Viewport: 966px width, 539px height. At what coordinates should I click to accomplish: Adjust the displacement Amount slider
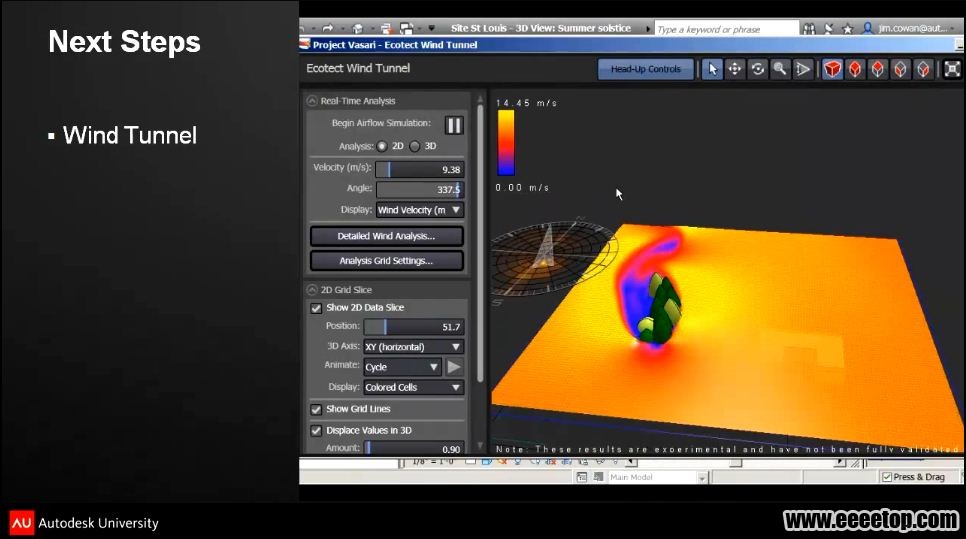413,448
